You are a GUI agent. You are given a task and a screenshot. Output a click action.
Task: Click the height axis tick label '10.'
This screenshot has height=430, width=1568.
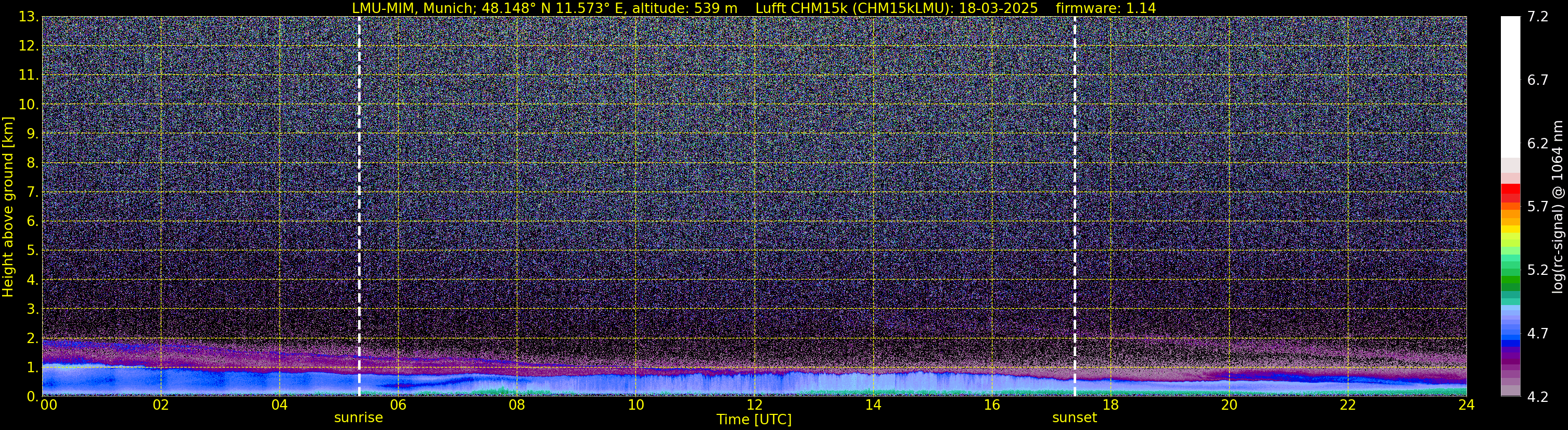pos(29,104)
